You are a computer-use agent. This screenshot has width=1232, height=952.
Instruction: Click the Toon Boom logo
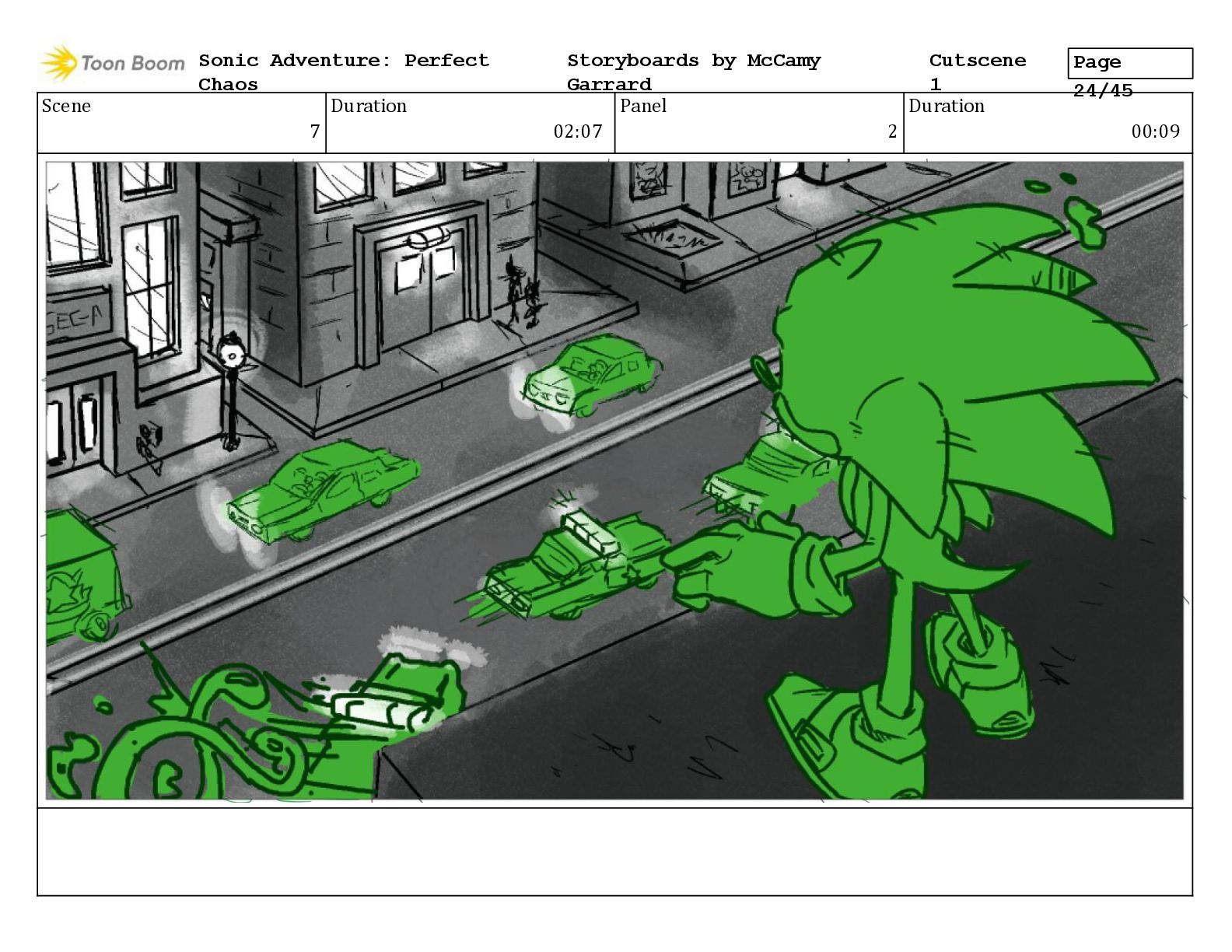tap(113, 63)
